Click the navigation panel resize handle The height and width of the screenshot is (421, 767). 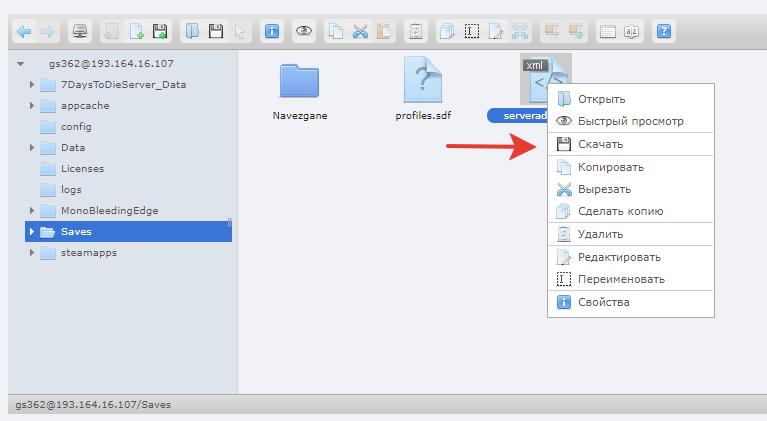(x=230, y=222)
